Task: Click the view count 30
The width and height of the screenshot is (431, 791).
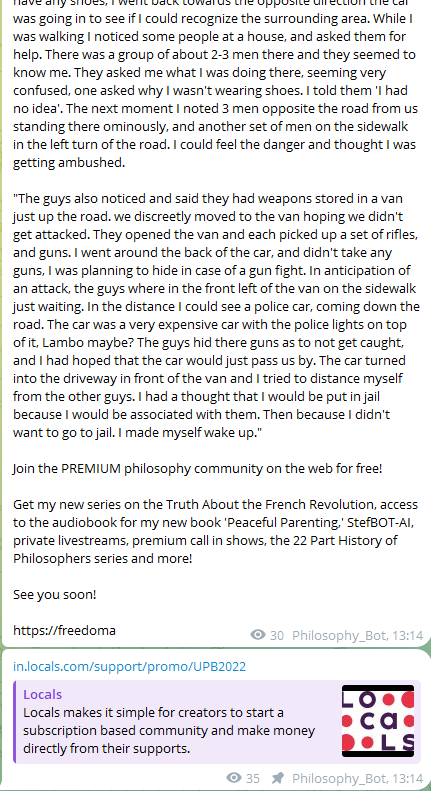Action: coord(277,635)
